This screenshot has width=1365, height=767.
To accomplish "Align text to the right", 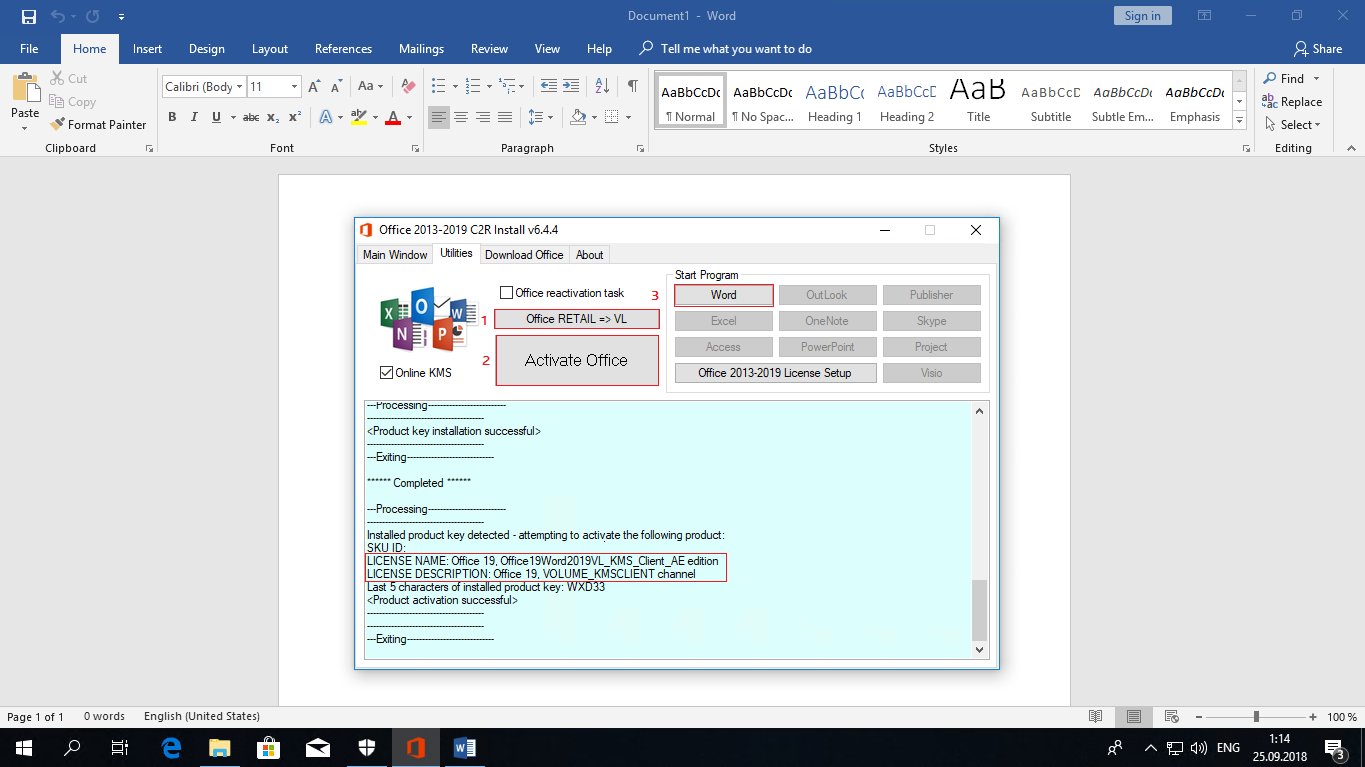I will (x=483, y=117).
